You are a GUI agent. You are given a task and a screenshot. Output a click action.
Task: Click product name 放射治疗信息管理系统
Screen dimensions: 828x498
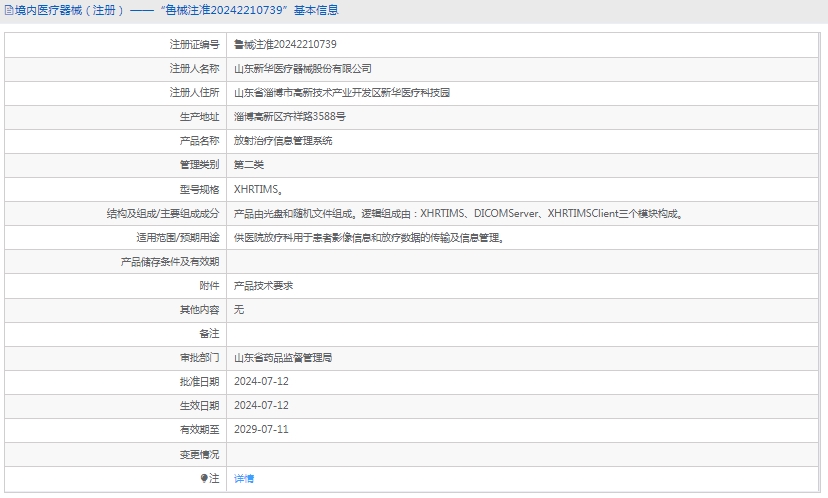point(283,141)
